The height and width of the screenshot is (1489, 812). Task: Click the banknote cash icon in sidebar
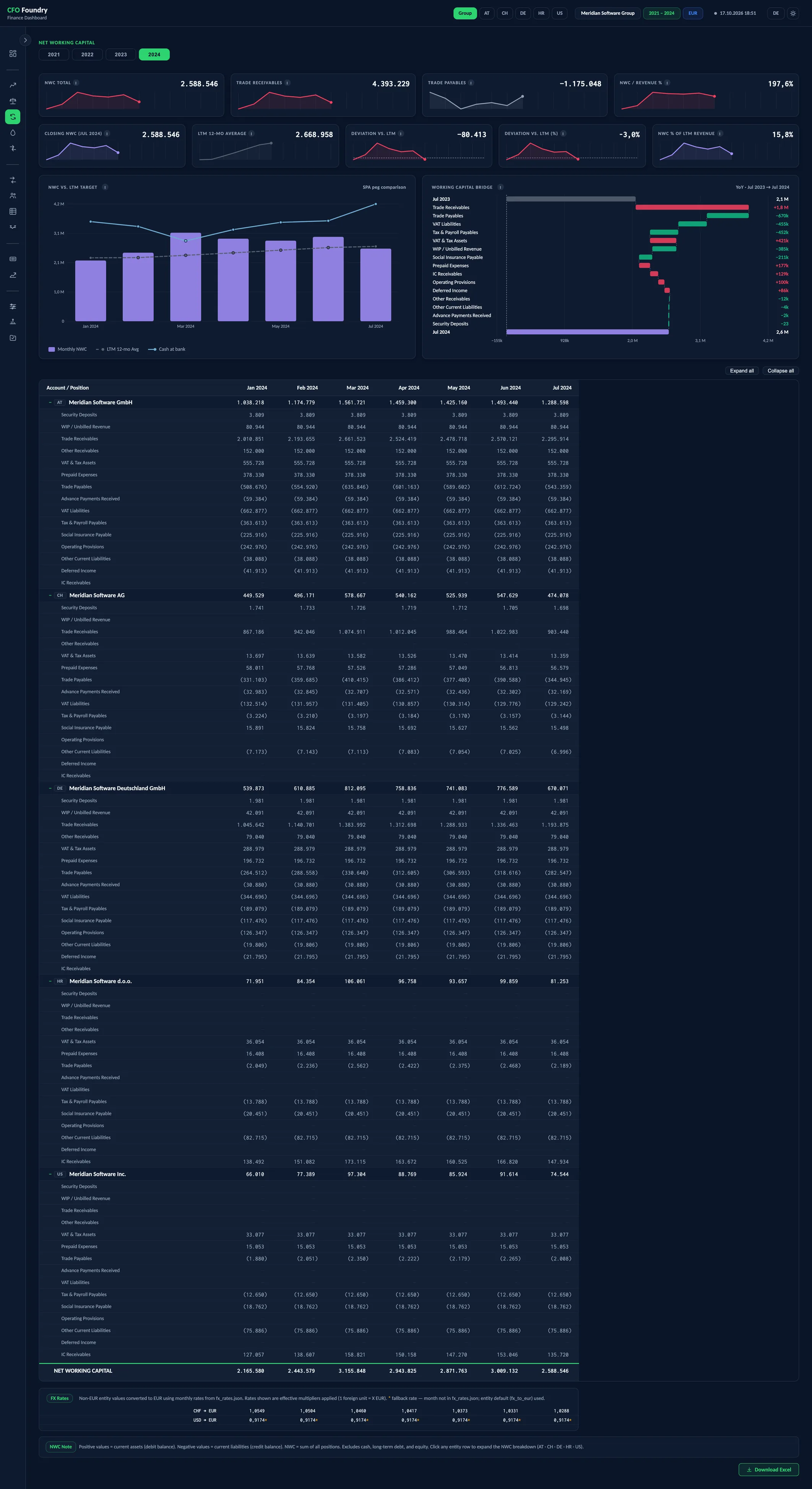tap(13, 259)
